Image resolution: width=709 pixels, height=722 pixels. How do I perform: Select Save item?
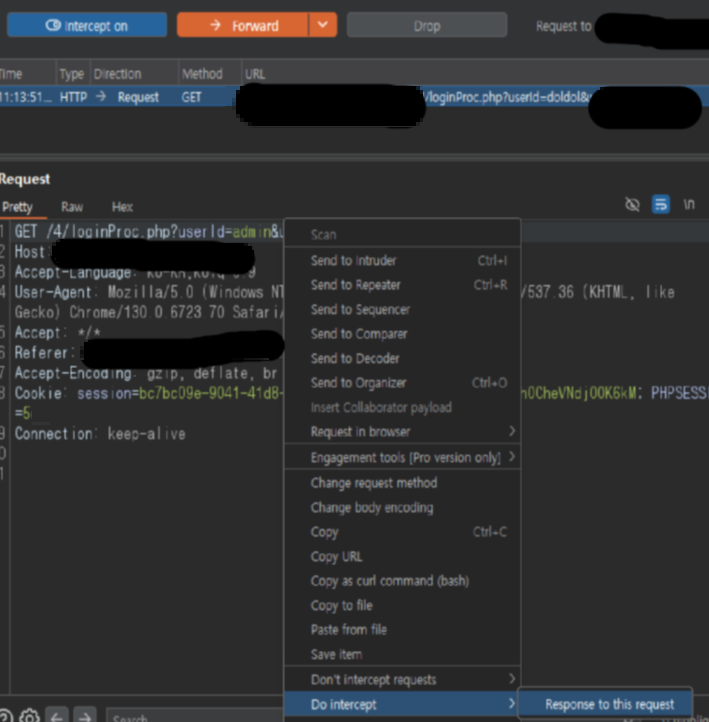(x=402, y=654)
